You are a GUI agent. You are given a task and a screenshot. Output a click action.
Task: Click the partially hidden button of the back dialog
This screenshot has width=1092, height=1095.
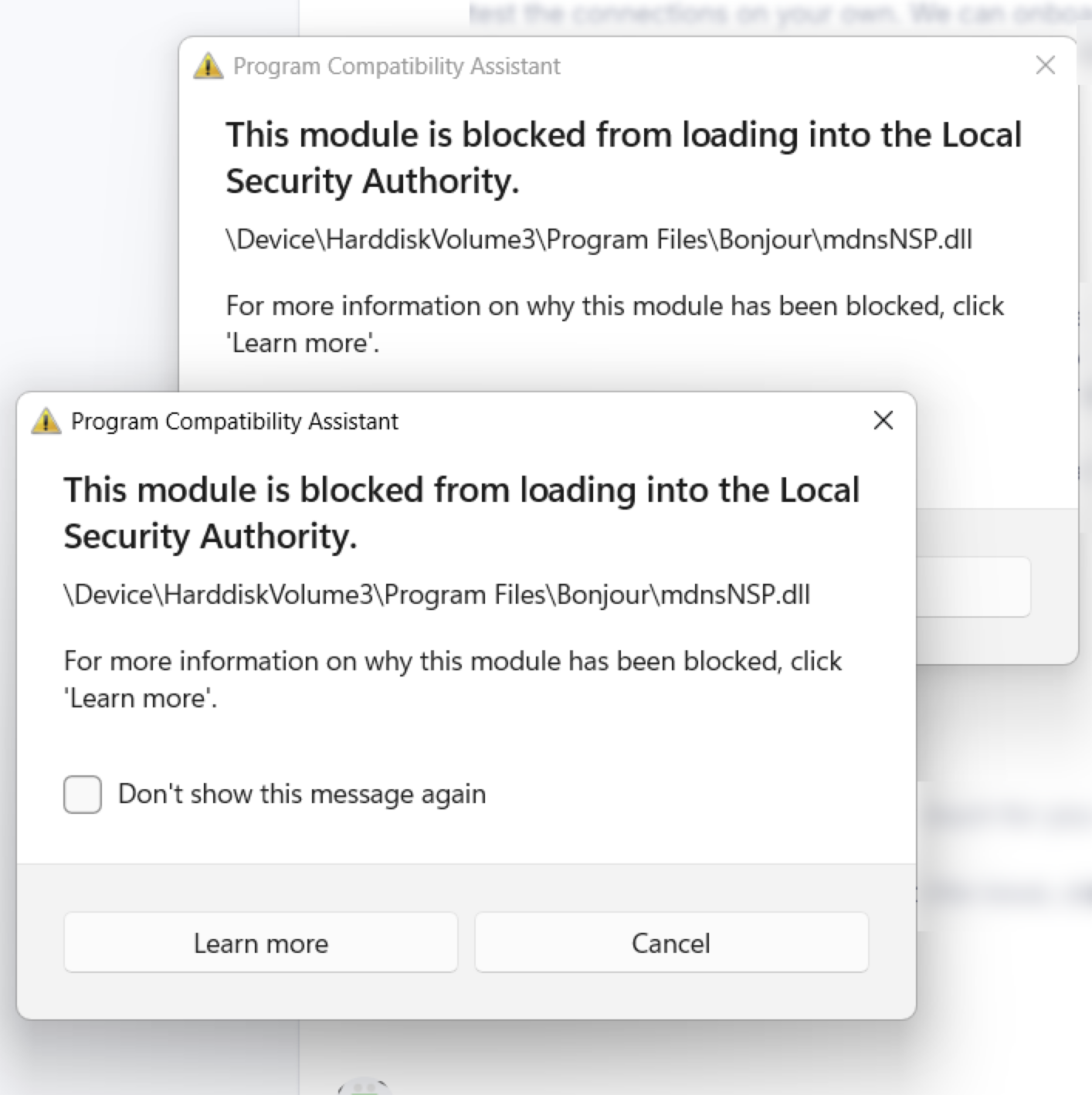973,587
